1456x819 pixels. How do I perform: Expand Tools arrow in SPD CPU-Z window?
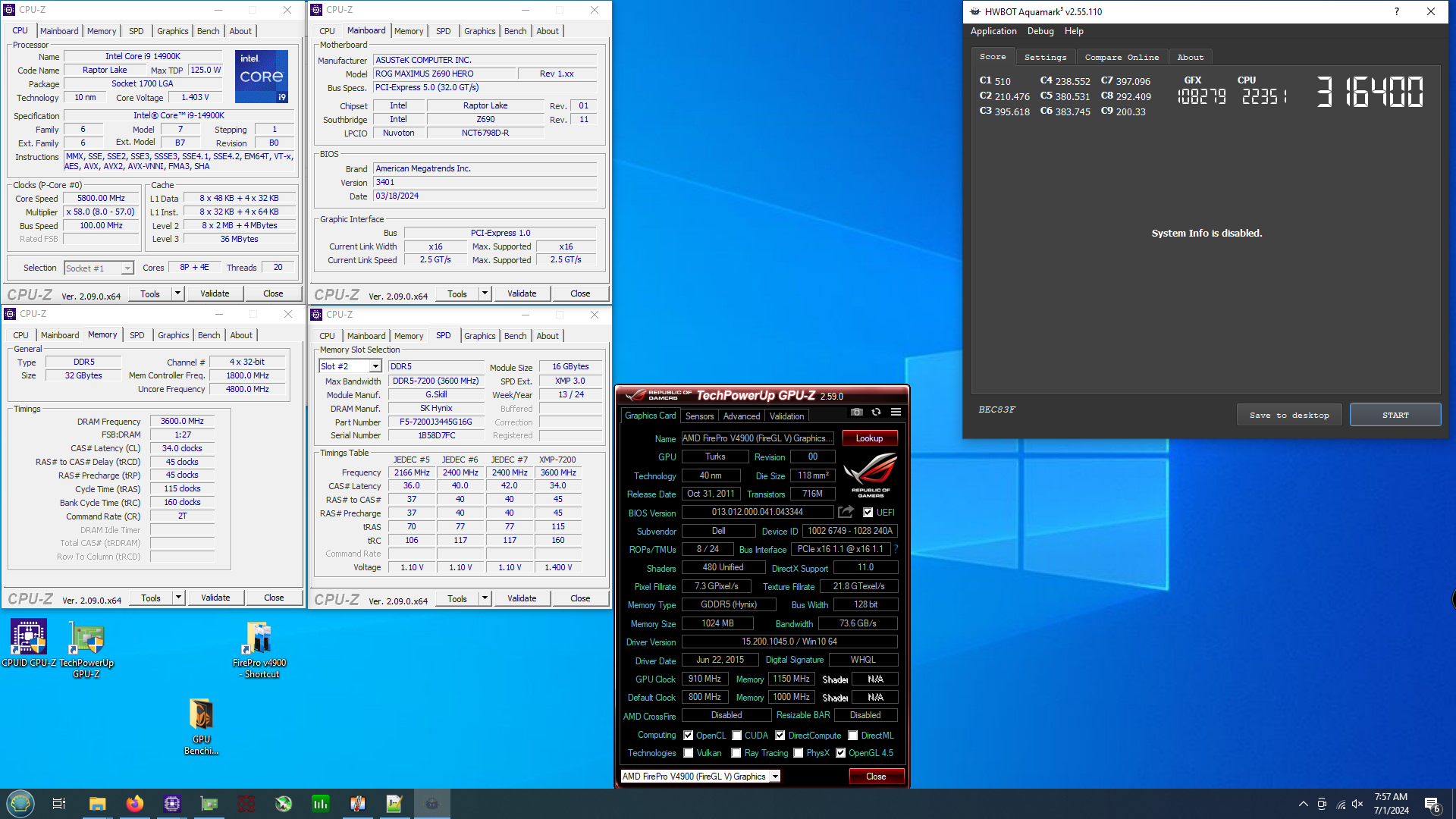click(x=485, y=598)
